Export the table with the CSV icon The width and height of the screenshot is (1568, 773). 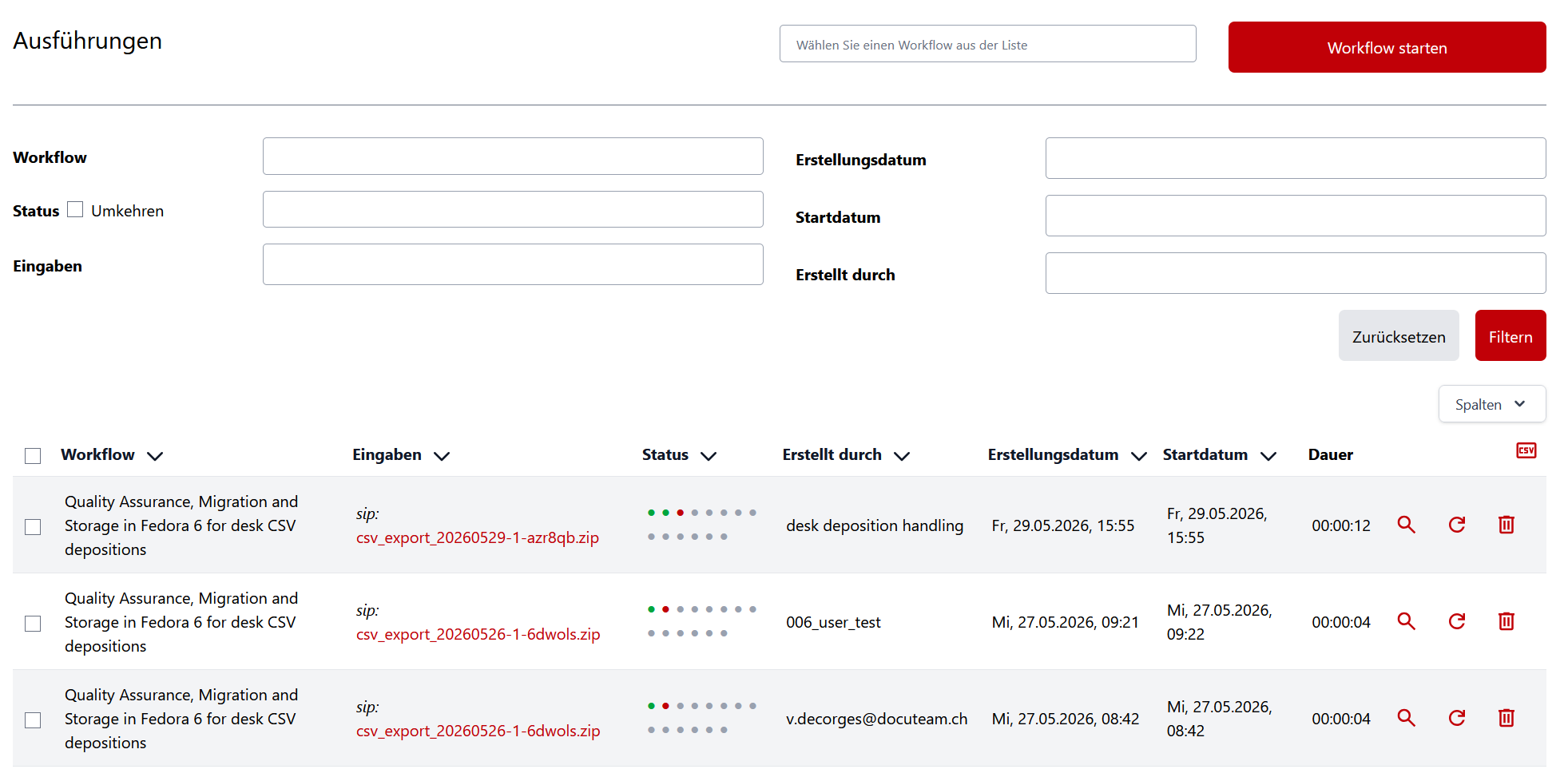pos(1526,450)
